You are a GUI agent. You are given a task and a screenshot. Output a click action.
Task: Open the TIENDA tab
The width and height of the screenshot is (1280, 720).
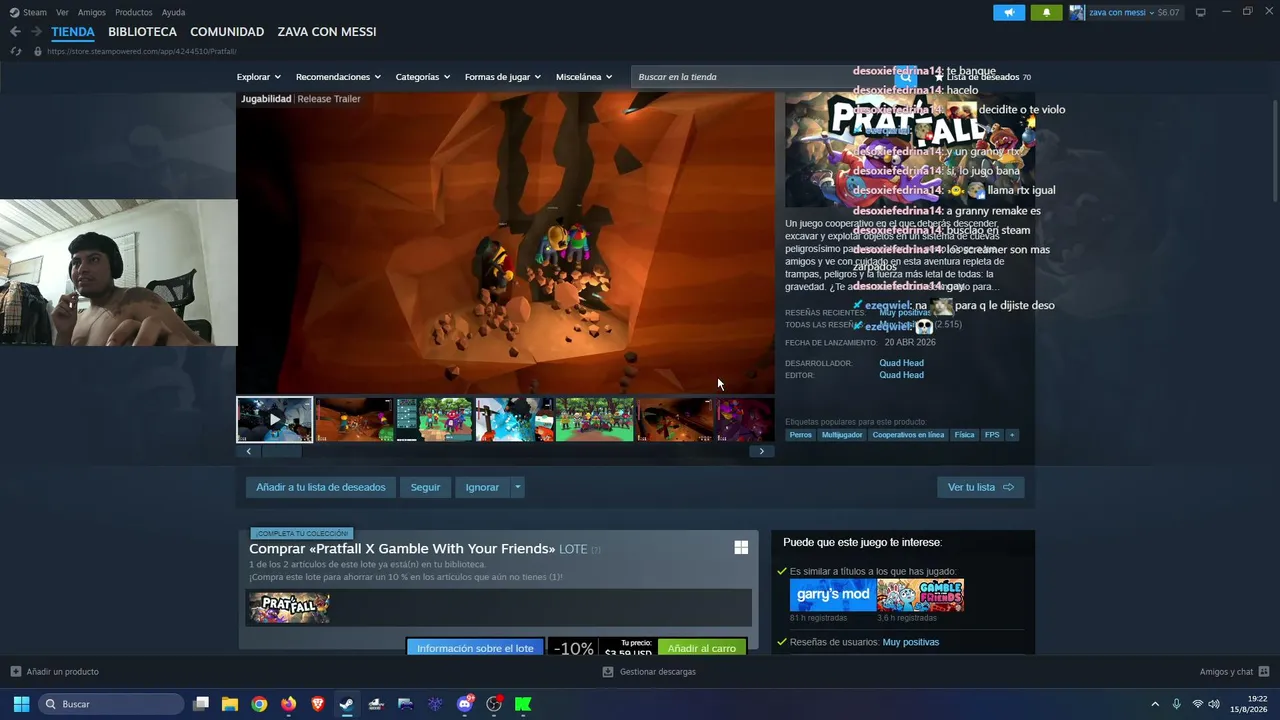coord(73,32)
